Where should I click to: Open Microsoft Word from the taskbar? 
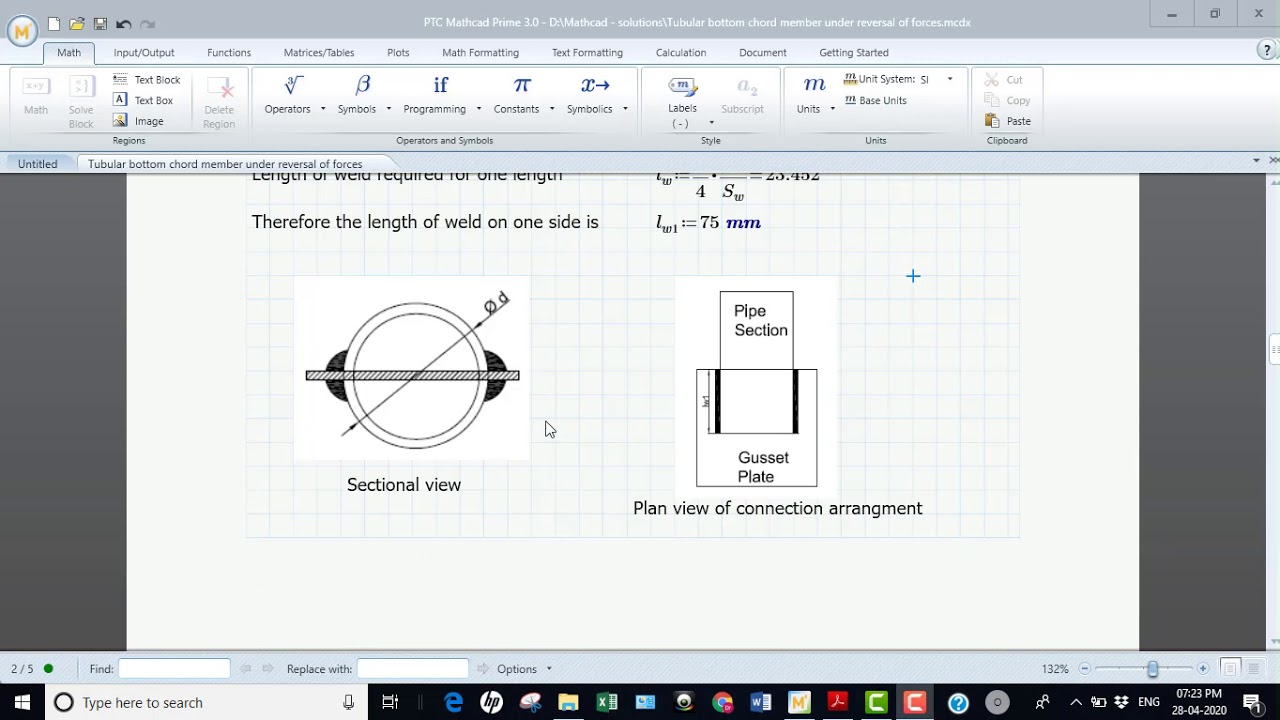click(x=761, y=703)
